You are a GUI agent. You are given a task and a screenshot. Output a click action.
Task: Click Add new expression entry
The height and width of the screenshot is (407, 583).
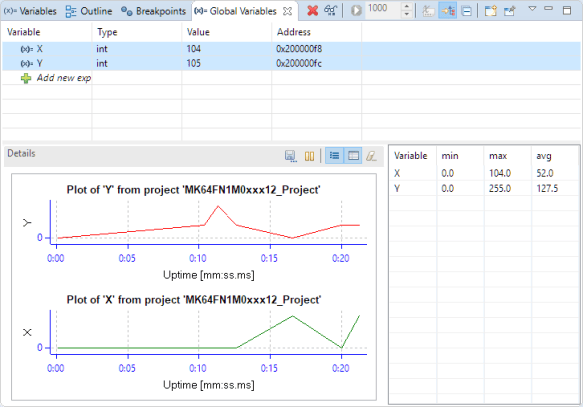pyautogui.click(x=64, y=78)
